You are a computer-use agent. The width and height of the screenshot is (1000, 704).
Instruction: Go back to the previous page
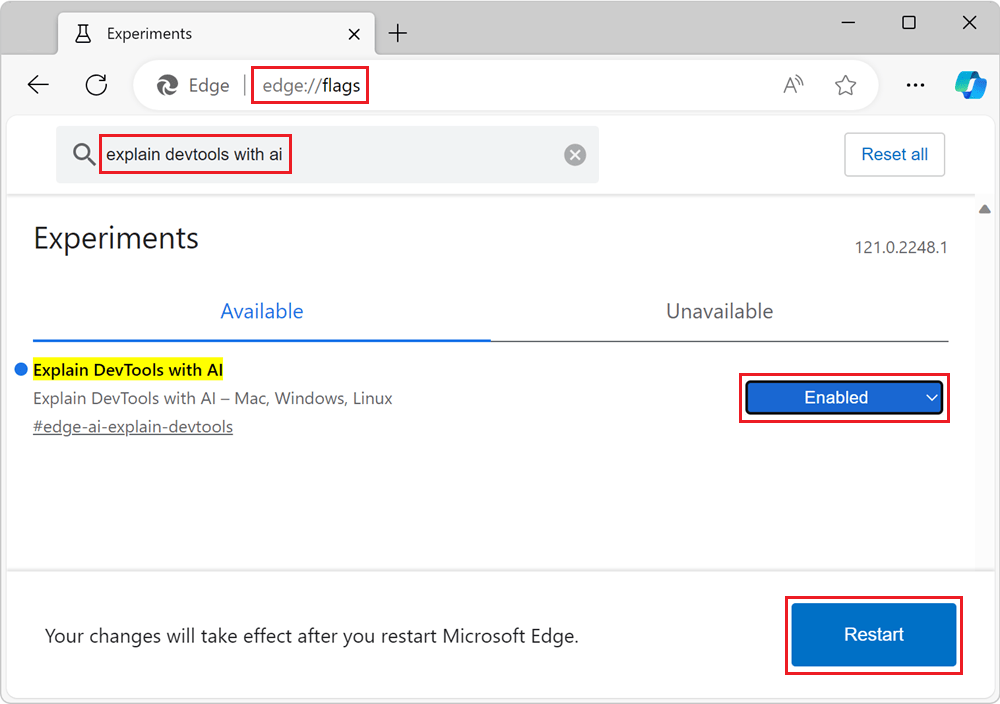tap(38, 85)
